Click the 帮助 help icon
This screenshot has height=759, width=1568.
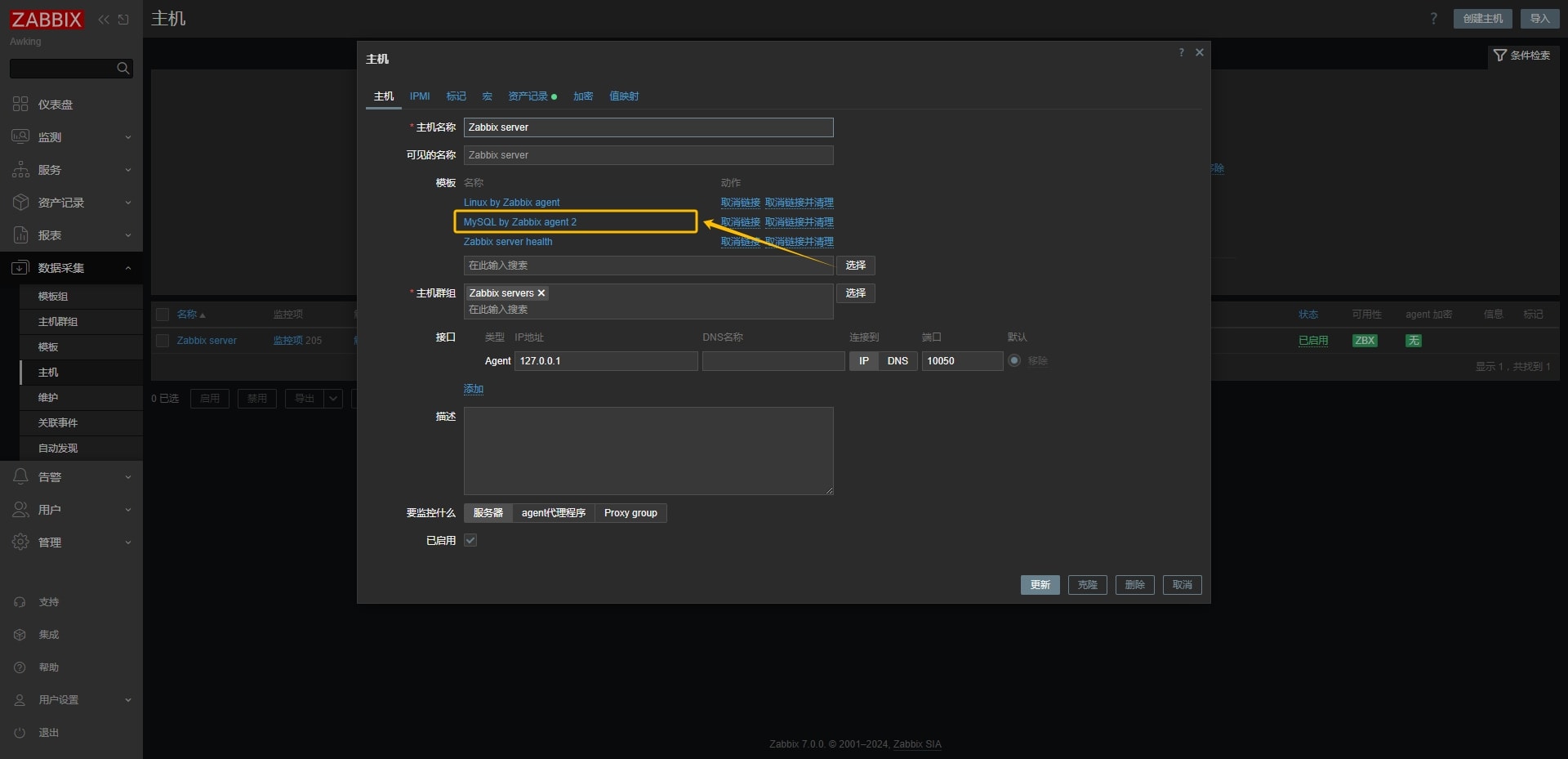click(20, 667)
